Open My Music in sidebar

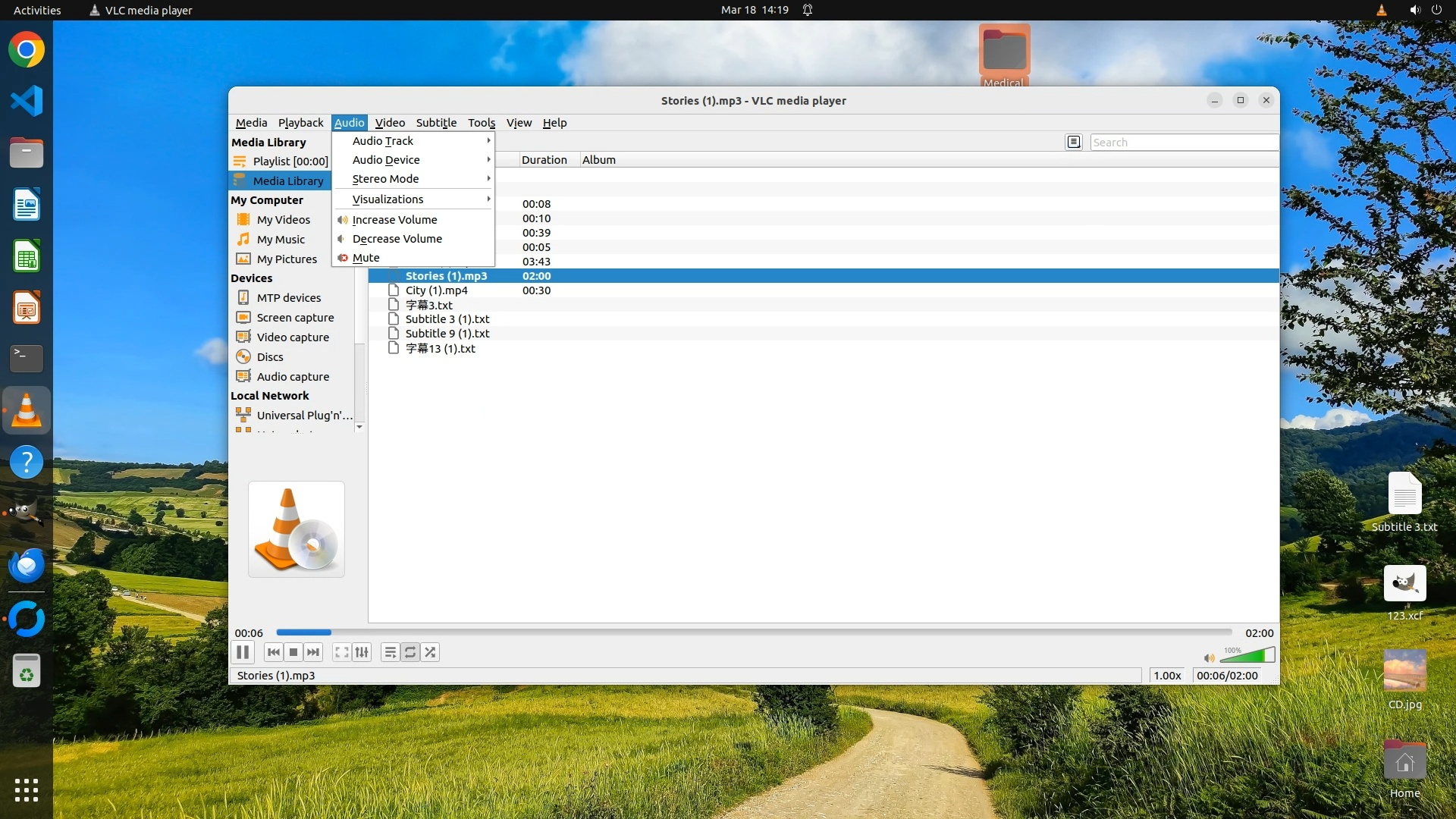pyautogui.click(x=281, y=240)
